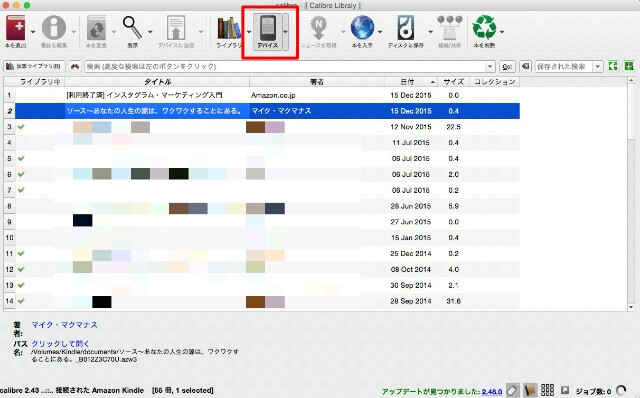Expand the search history dropdown
The width and height of the screenshot is (640, 398).
(x=489, y=66)
